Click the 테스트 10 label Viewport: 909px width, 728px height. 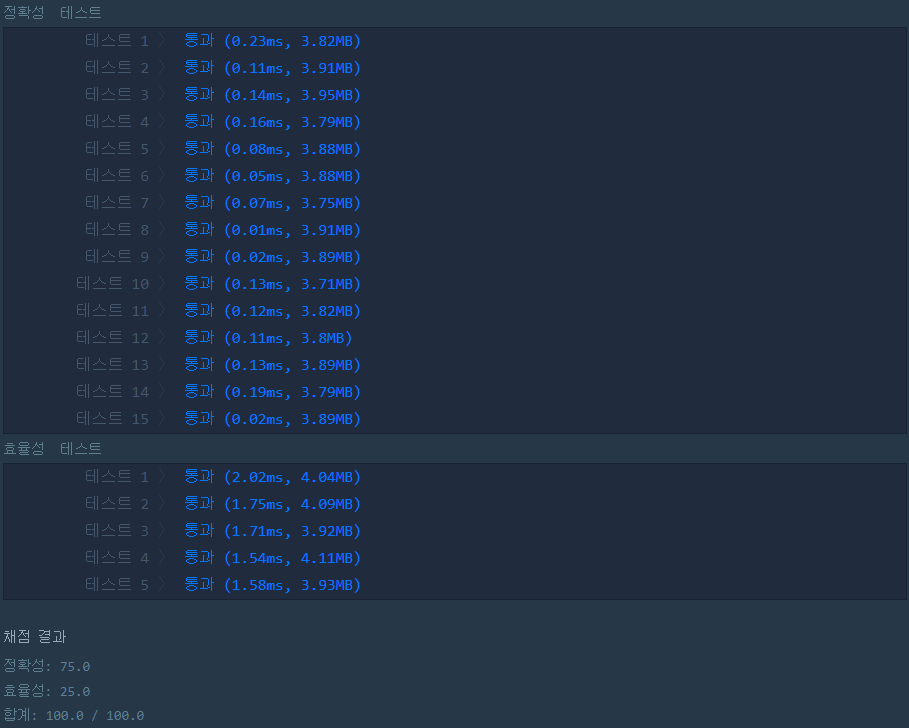[112, 284]
